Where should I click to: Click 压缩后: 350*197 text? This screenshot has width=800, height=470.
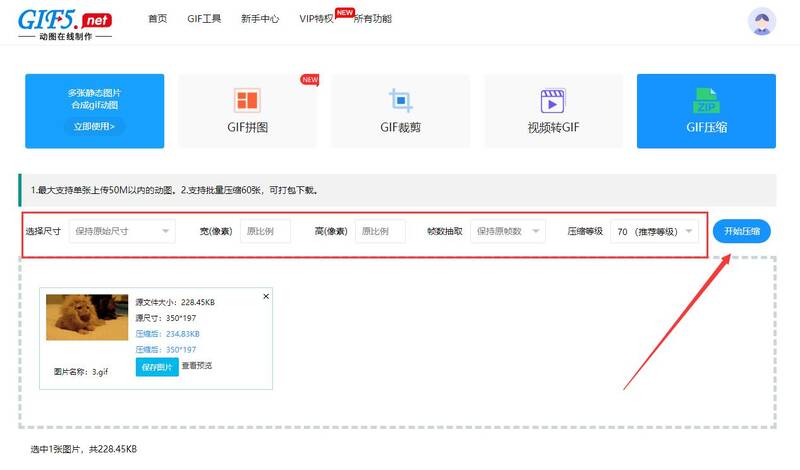[x=166, y=350]
